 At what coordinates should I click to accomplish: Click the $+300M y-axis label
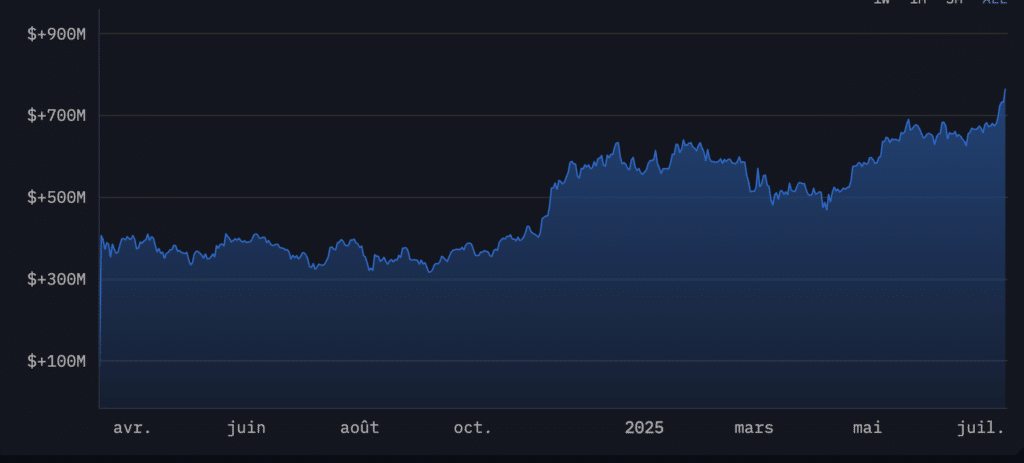57,279
